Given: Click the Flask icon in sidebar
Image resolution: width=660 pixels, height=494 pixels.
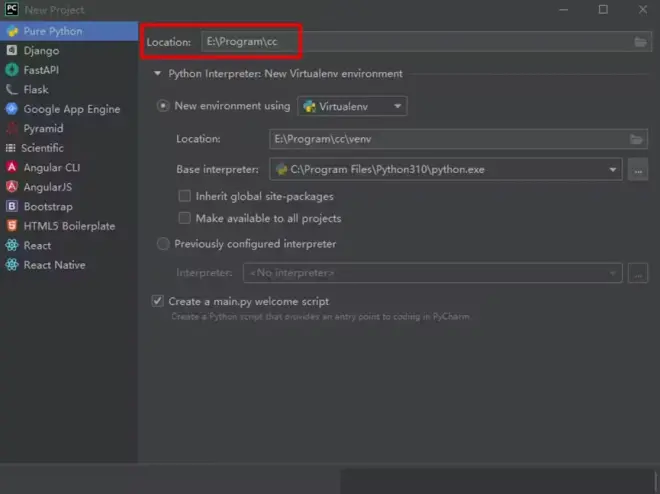Looking at the screenshot, I should pos(12,89).
